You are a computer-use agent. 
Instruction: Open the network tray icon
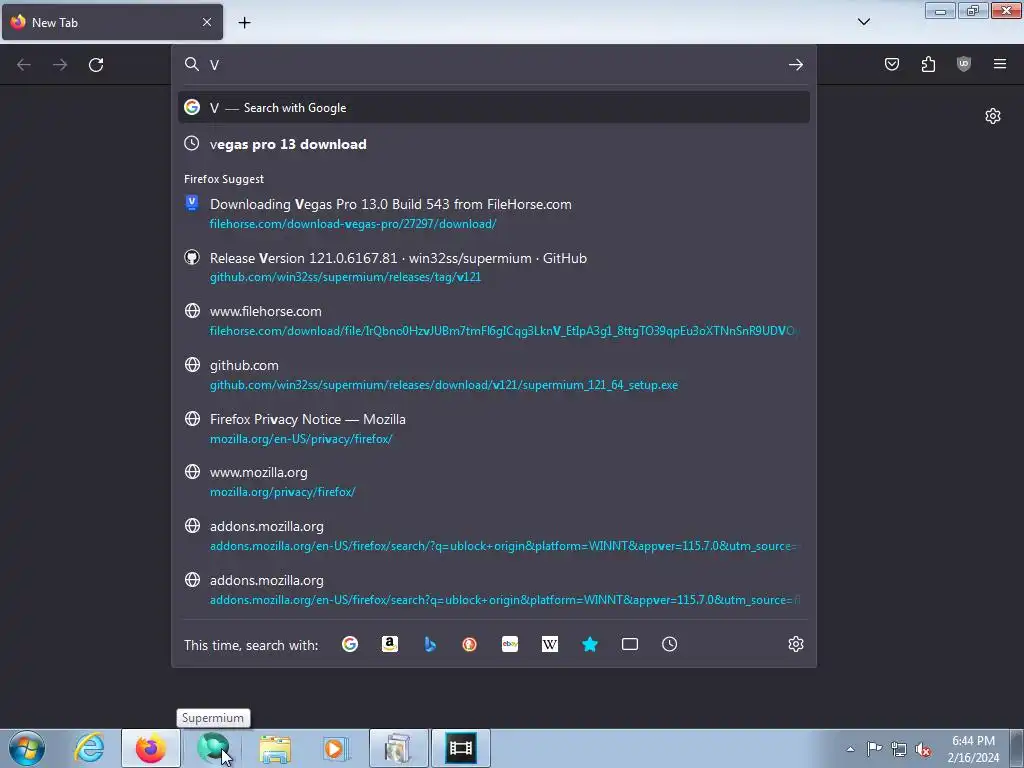[899, 749]
